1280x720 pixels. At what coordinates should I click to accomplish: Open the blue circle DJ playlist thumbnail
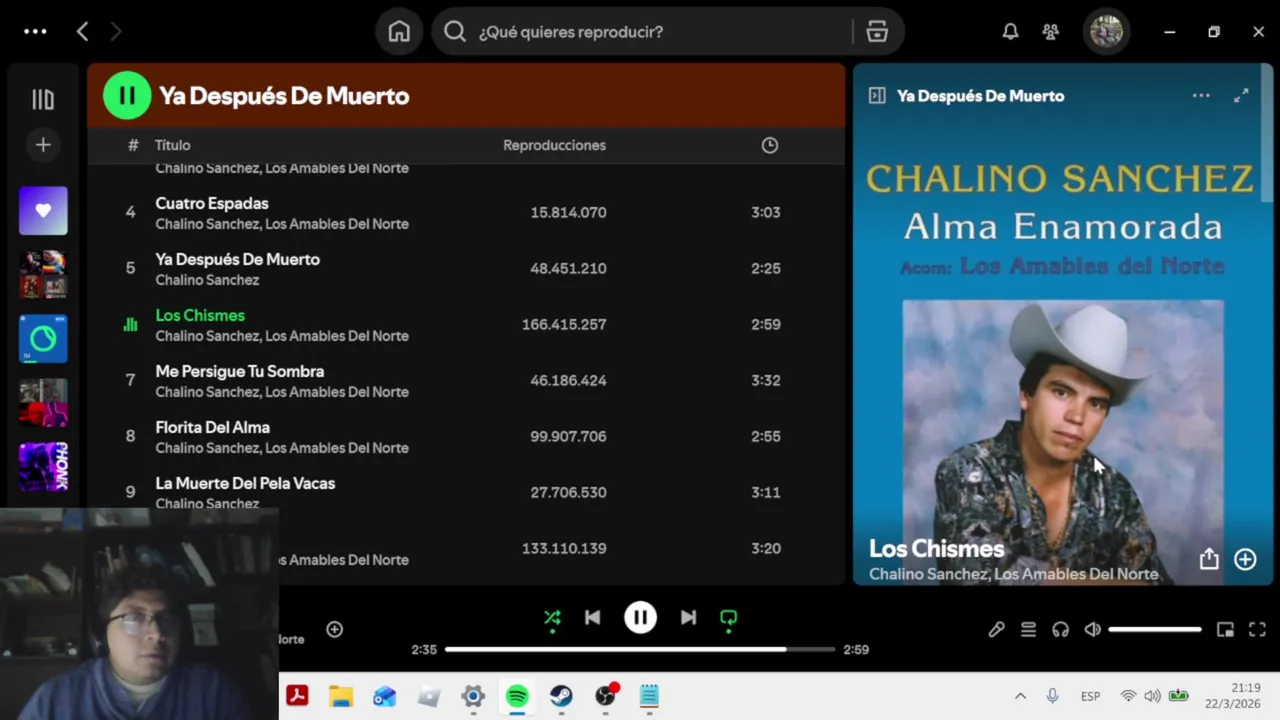click(x=43, y=339)
